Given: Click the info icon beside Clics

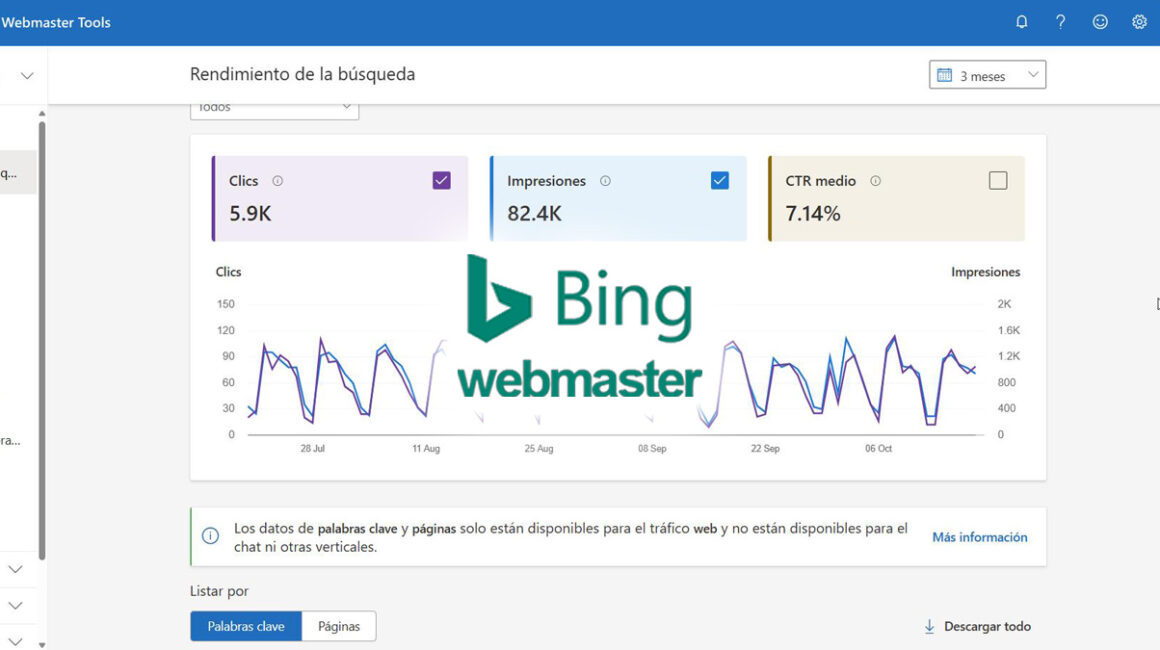Looking at the screenshot, I should tap(278, 181).
